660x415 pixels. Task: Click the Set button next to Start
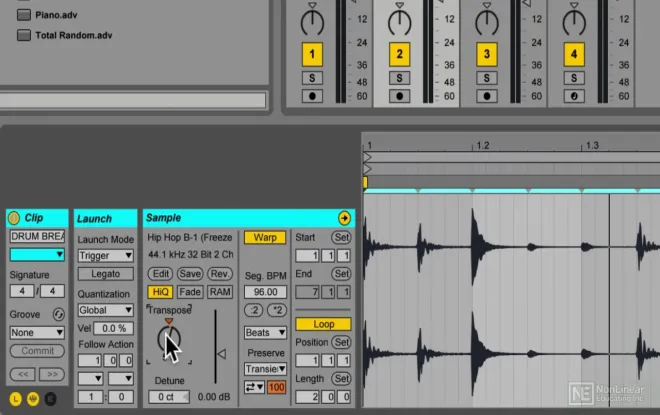[x=341, y=237]
